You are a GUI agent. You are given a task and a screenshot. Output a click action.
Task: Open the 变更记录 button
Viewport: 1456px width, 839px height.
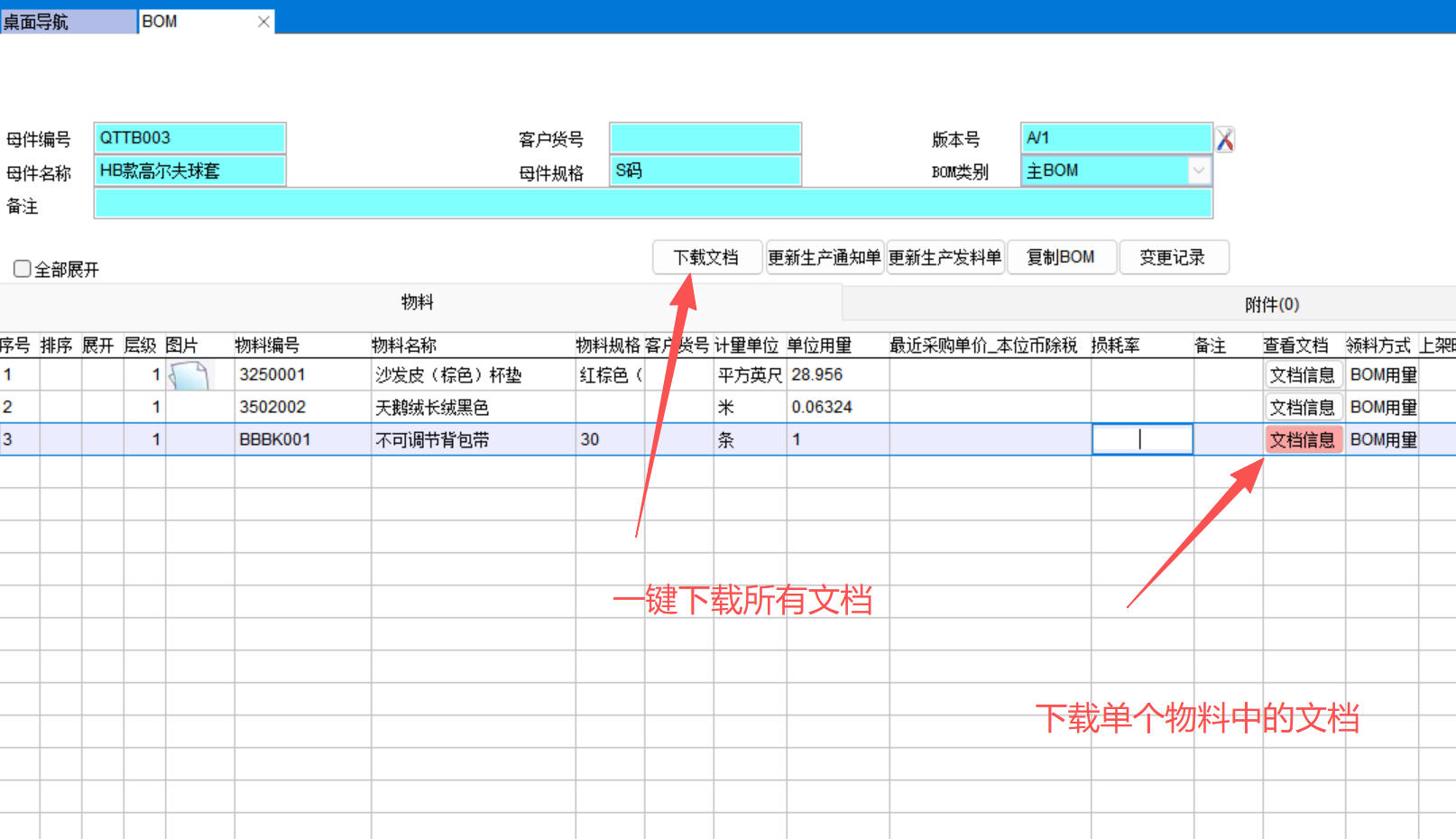pyautogui.click(x=1173, y=258)
